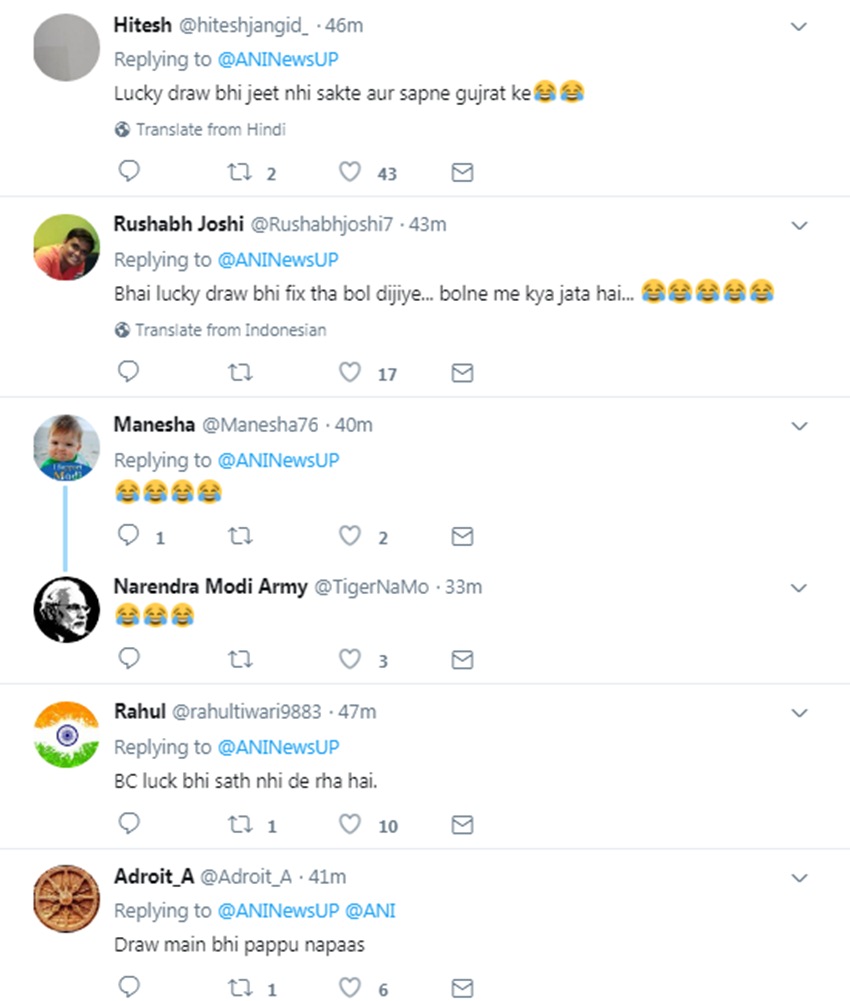Screen dimensions: 850x1001
Task: Reply to Adroit_A's tweet
Action: (128, 989)
